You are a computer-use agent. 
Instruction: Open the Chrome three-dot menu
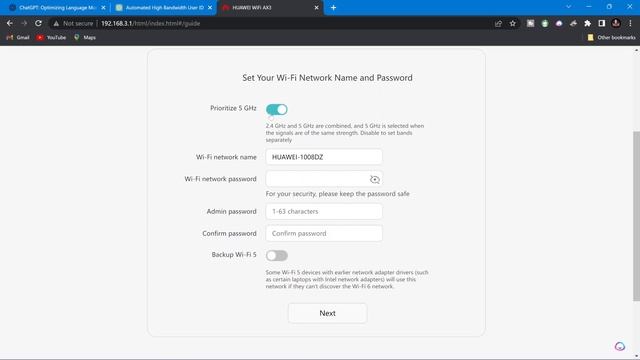tap(630, 24)
